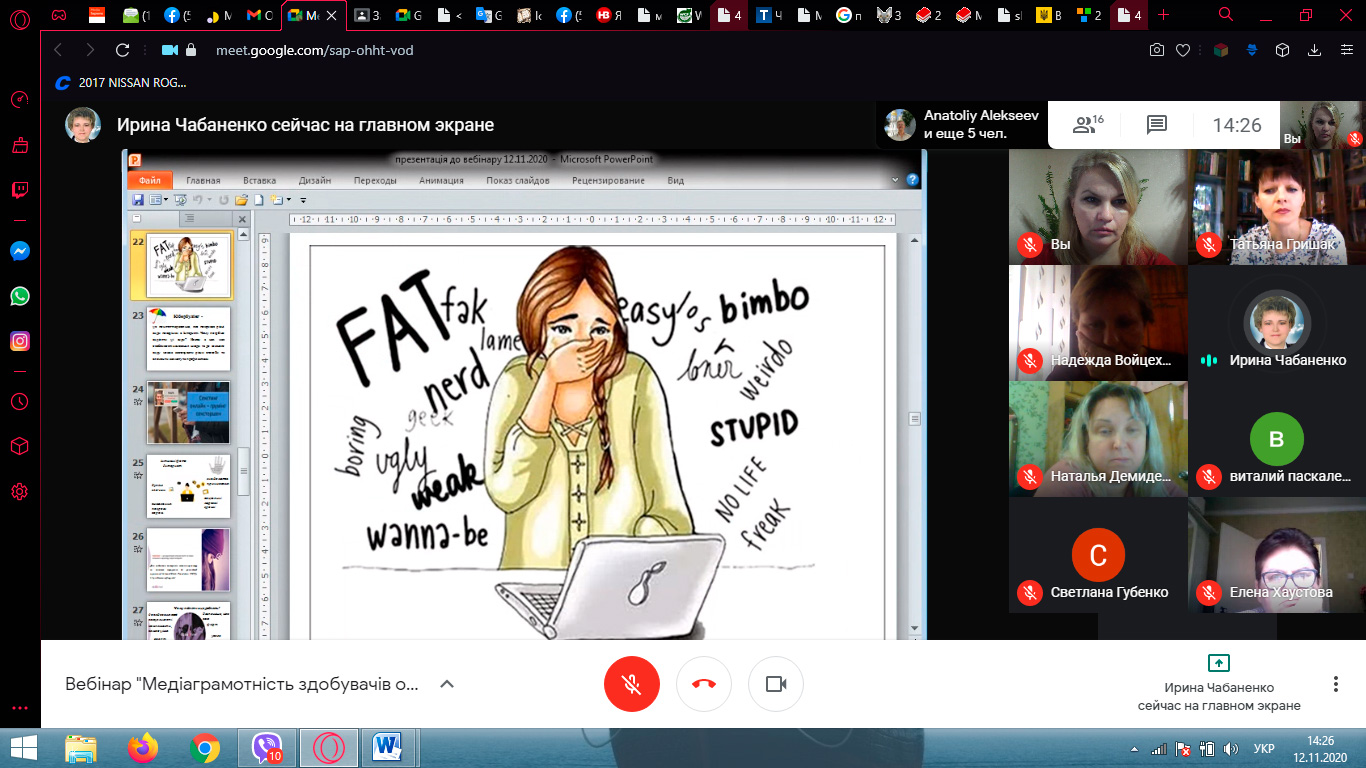Select slide 24 thumbnail

(190, 412)
